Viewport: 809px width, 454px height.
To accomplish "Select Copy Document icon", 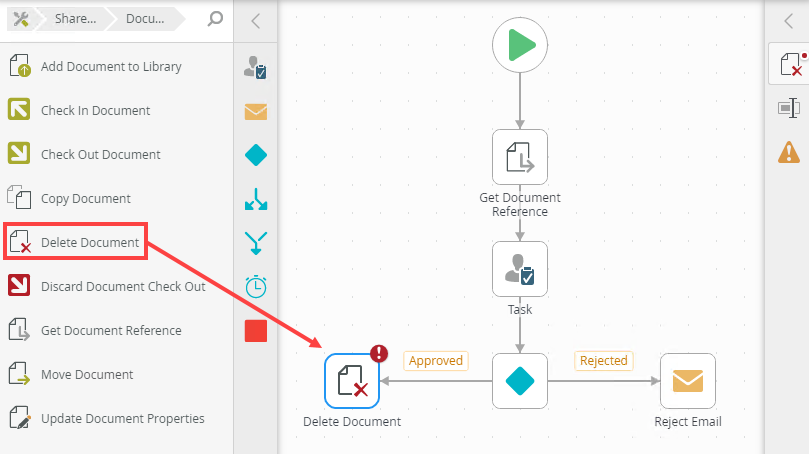I will pos(19,198).
